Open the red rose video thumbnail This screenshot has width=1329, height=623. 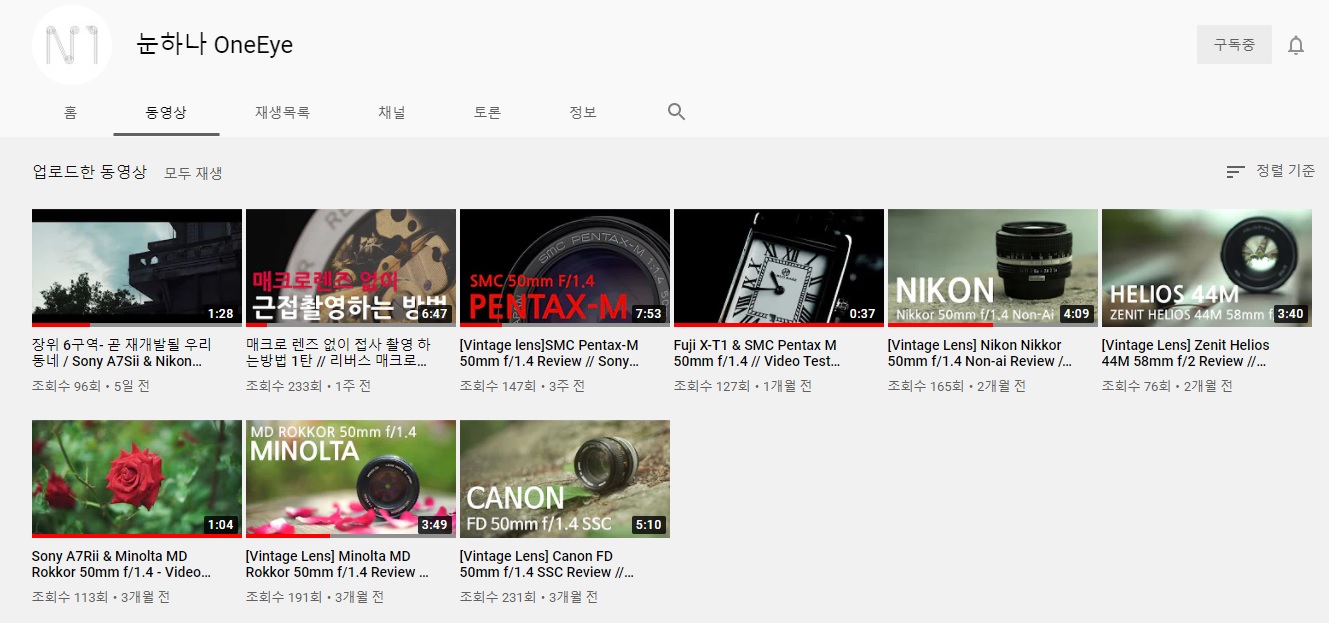point(137,478)
